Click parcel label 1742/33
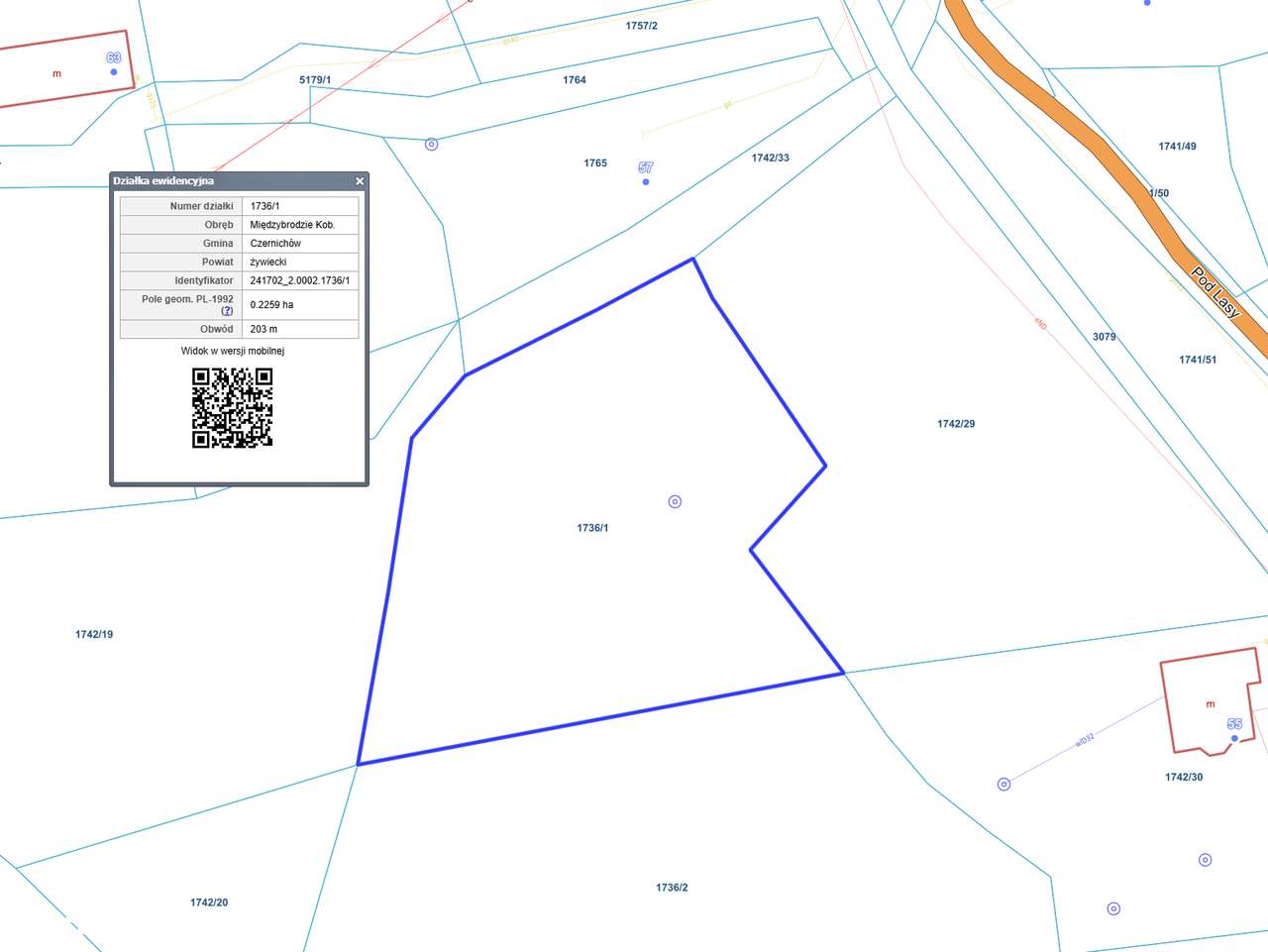 [770, 158]
